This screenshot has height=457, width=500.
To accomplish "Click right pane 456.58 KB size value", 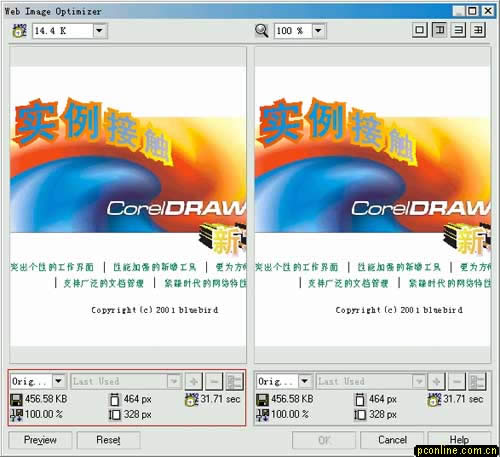I will point(292,399).
